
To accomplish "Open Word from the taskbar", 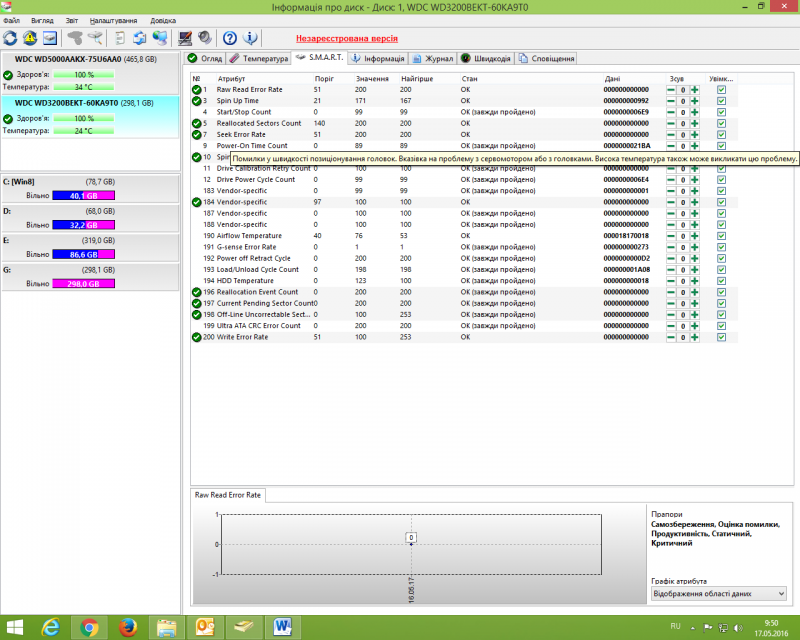I will [x=281, y=629].
